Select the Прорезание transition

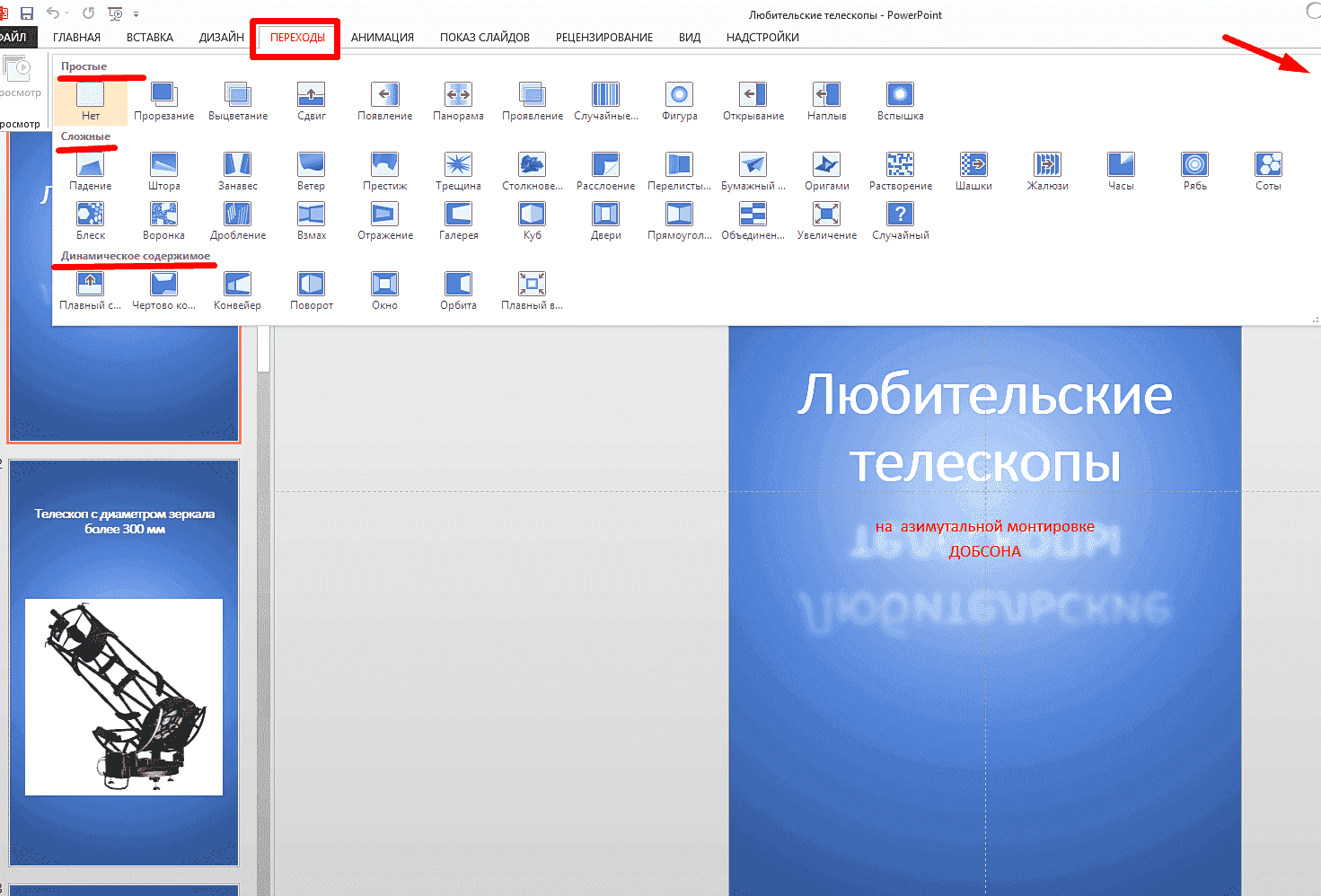(163, 101)
